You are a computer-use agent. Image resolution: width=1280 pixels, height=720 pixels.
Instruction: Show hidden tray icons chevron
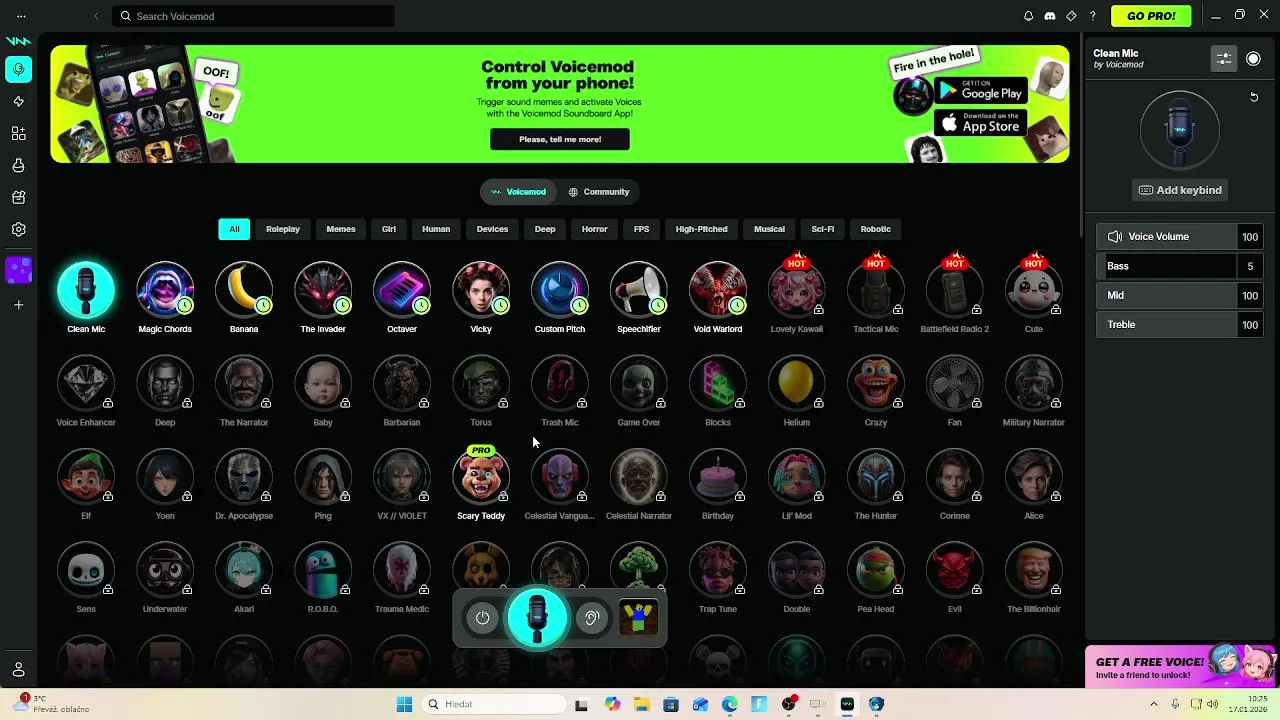(x=1153, y=704)
